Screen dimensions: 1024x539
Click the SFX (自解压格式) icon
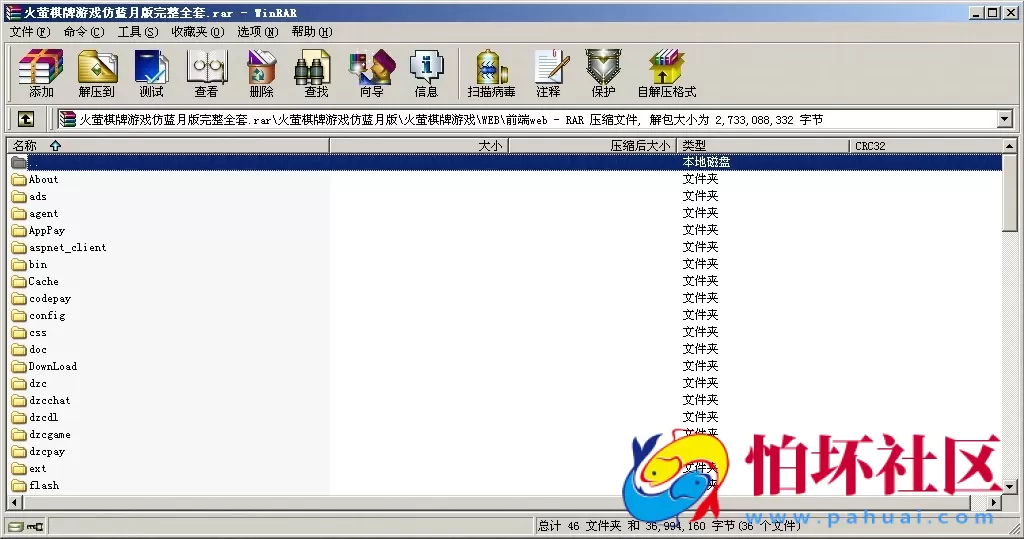[x=666, y=74]
